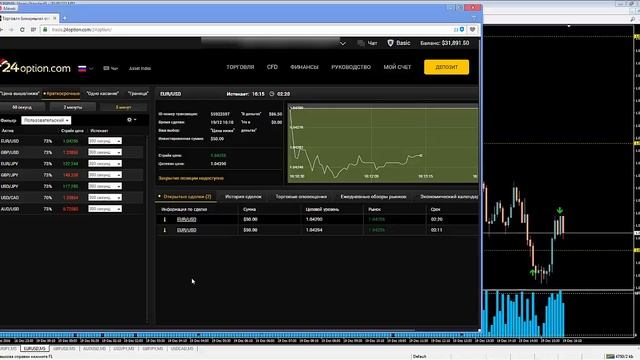640x360 pixels.
Task: Select EURUSD,M5 chart tab in MetaTrader
Action: (35, 349)
